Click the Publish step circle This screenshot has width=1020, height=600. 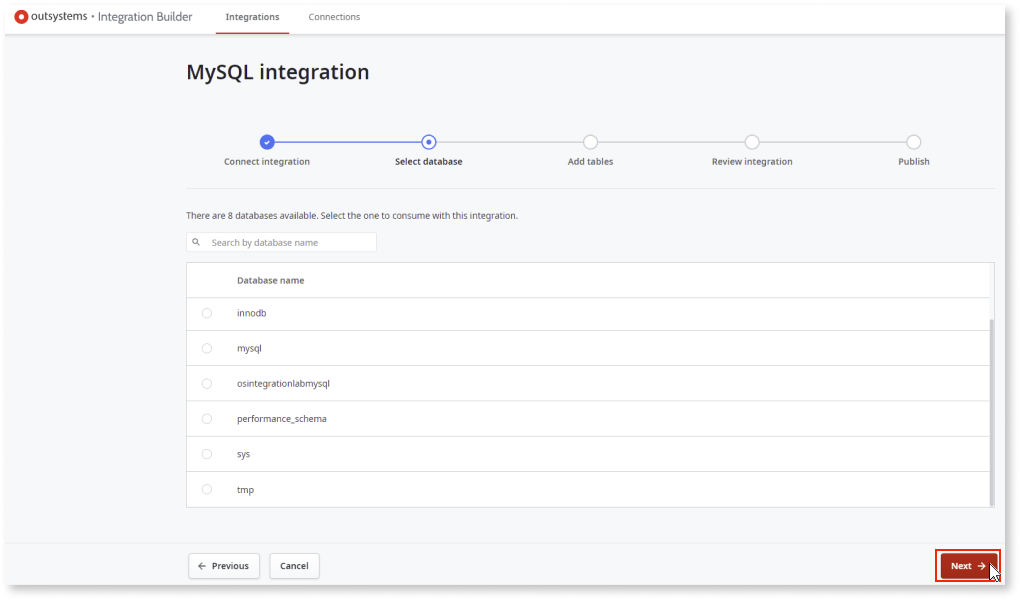point(913,142)
